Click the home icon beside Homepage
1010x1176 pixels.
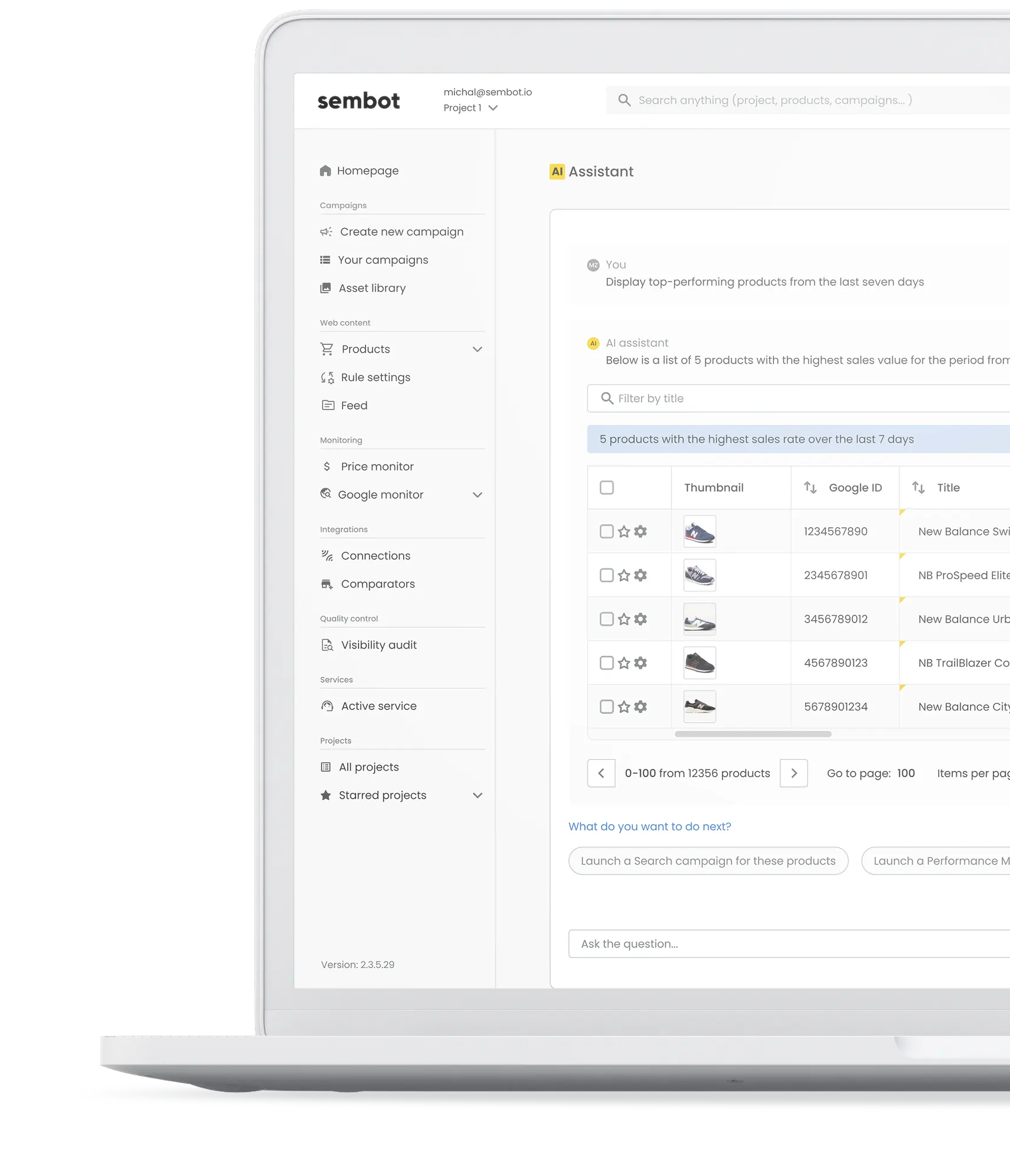[325, 171]
